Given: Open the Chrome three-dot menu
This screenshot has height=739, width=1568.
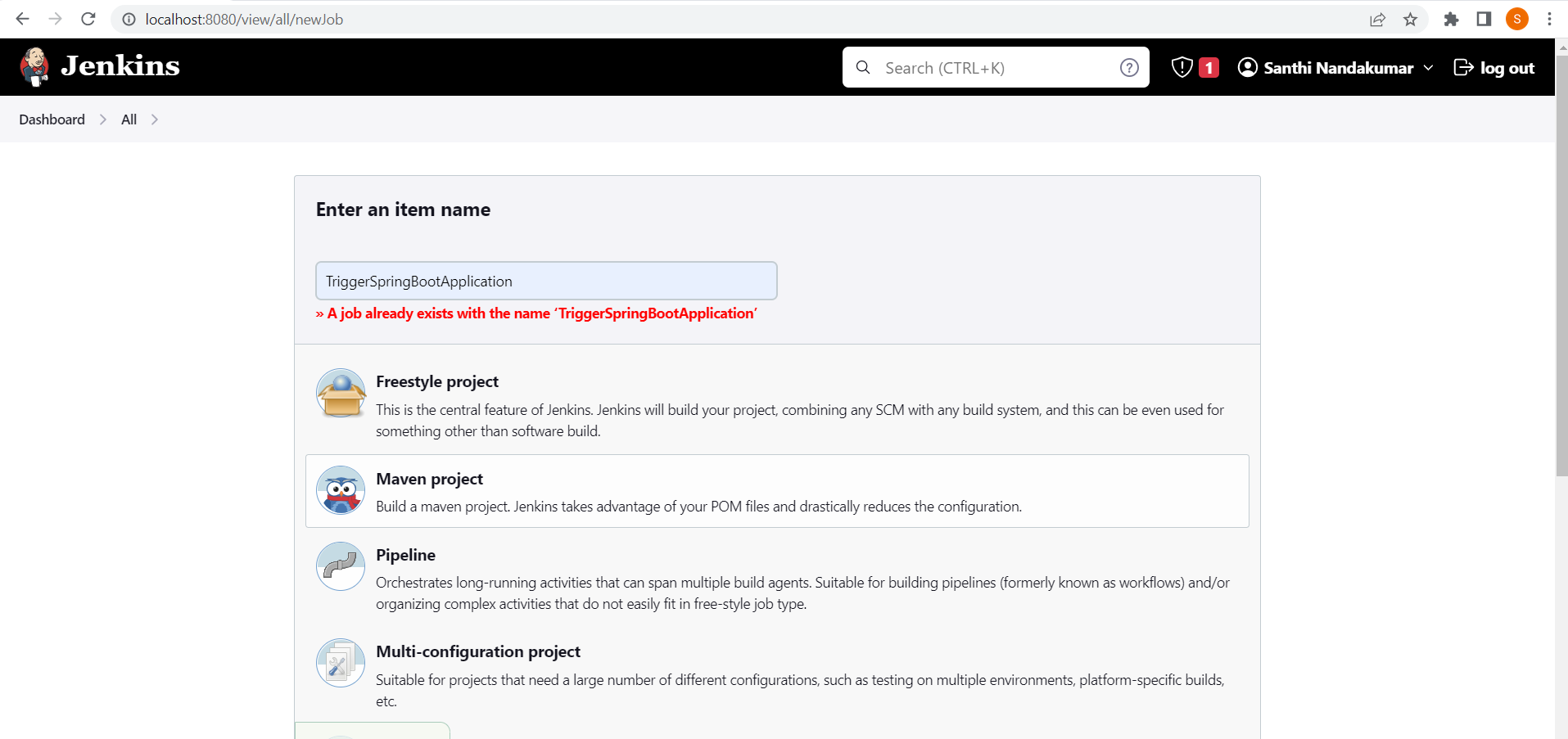Looking at the screenshot, I should [1549, 19].
